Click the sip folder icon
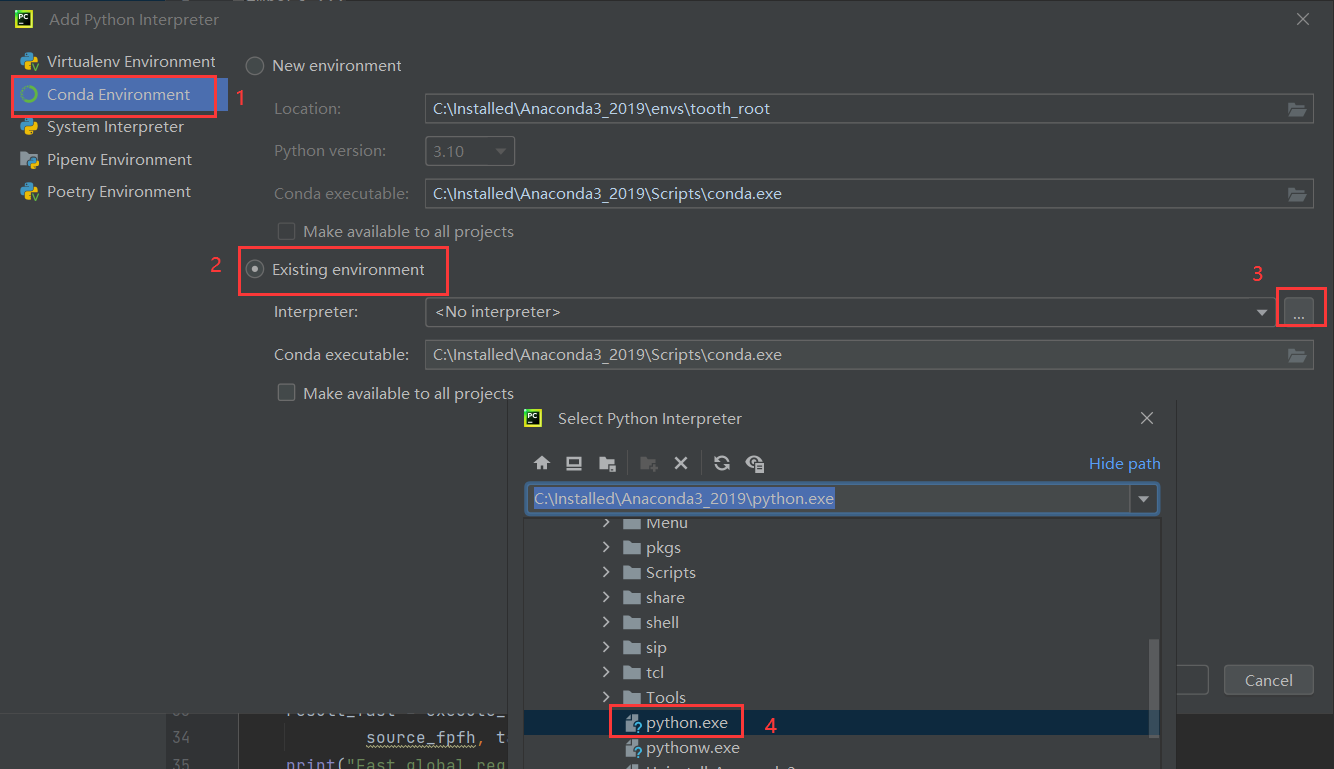The image size is (1334, 769). pyautogui.click(x=631, y=647)
